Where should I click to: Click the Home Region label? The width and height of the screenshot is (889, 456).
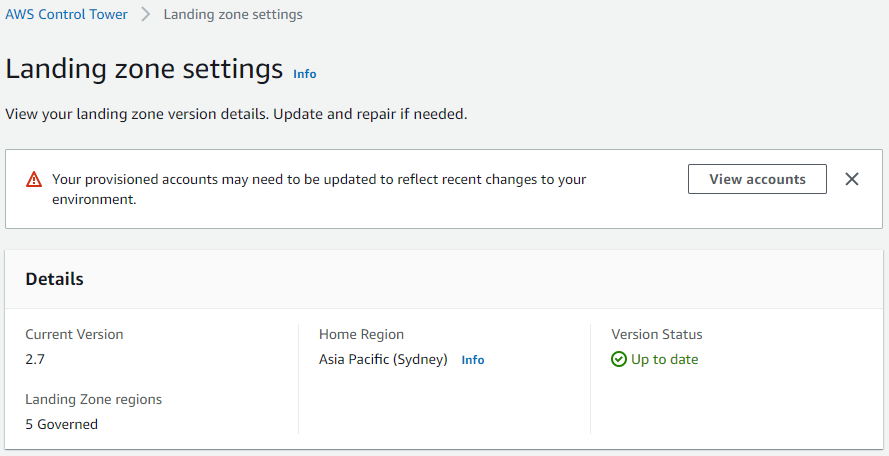pyautogui.click(x=361, y=335)
